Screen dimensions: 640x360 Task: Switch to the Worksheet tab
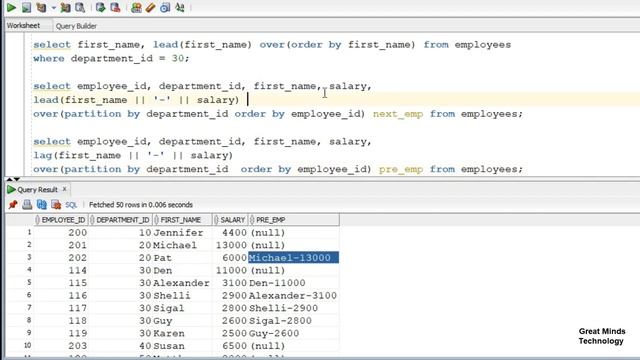[x=24, y=25]
